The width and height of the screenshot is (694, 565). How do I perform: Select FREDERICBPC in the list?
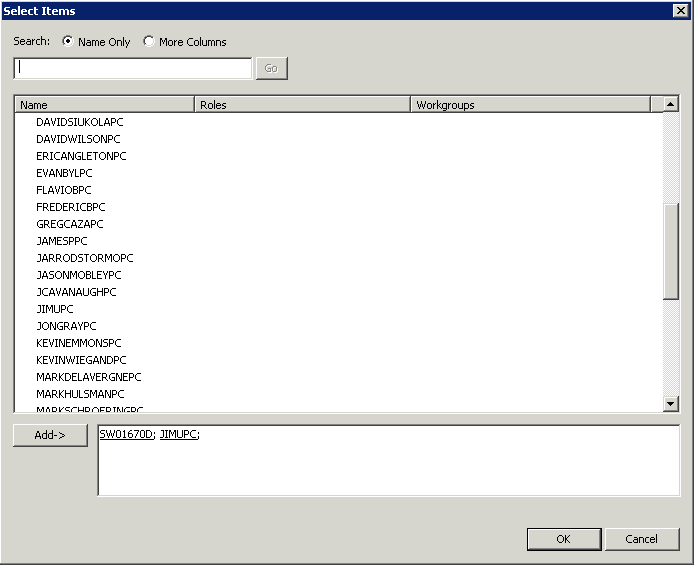tap(71, 207)
